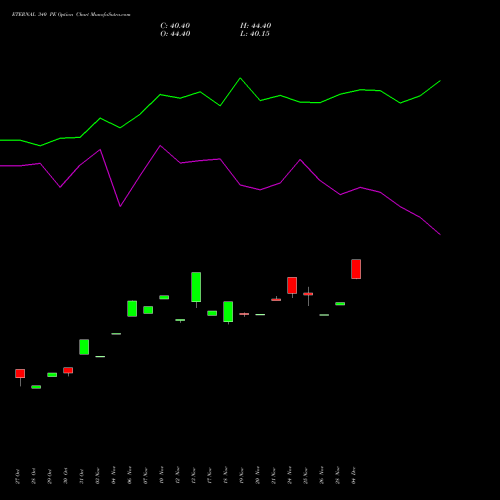Click the "30 Oct" date axis label

(x=66, y=476)
